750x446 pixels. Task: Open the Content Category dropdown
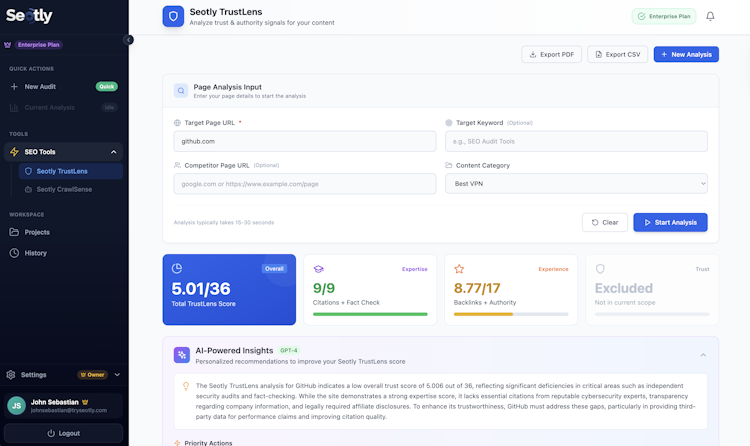576,184
